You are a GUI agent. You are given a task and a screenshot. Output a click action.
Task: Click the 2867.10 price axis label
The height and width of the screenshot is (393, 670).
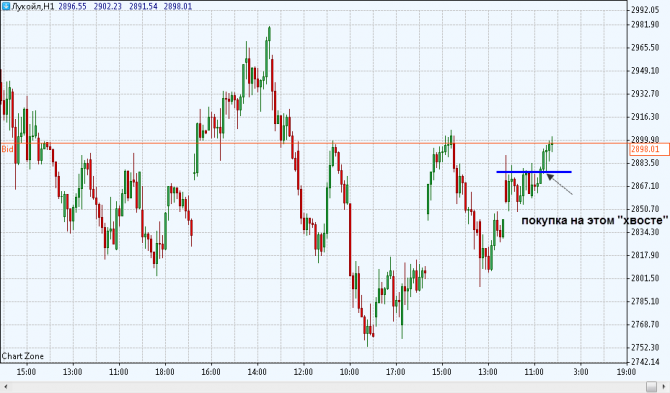[645, 186]
